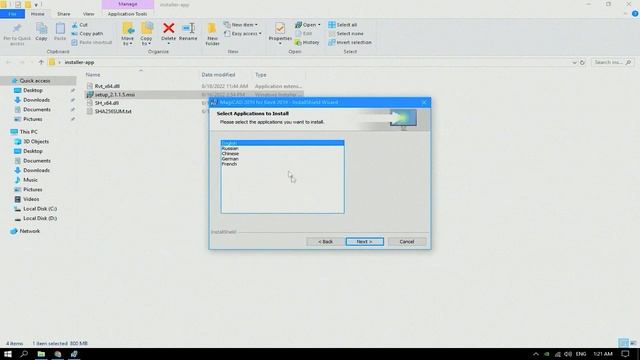Click the Manage contextual tab
Viewport: 640px width, 360px height.
(x=128, y=4)
